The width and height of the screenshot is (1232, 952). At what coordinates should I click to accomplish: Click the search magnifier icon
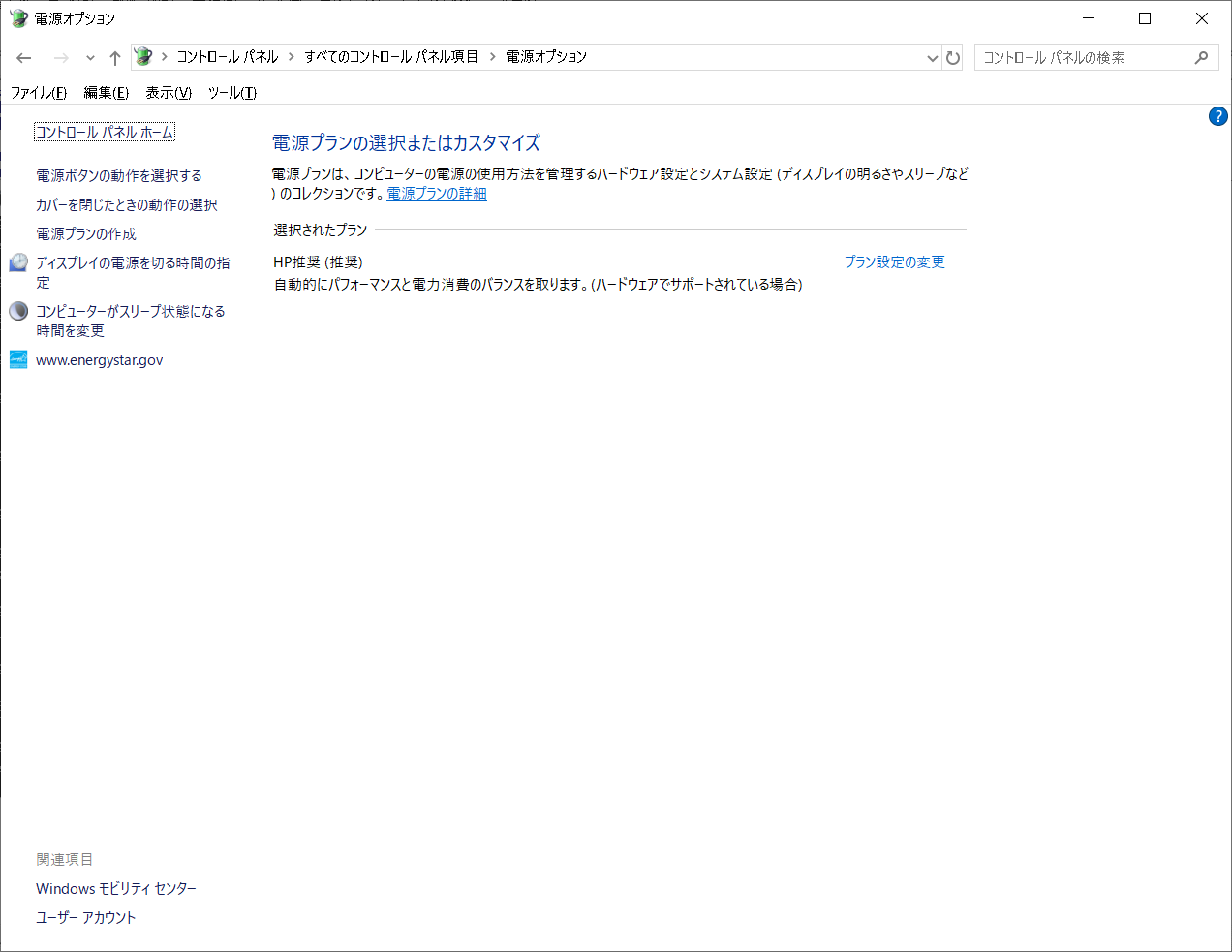(x=1201, y=57)
